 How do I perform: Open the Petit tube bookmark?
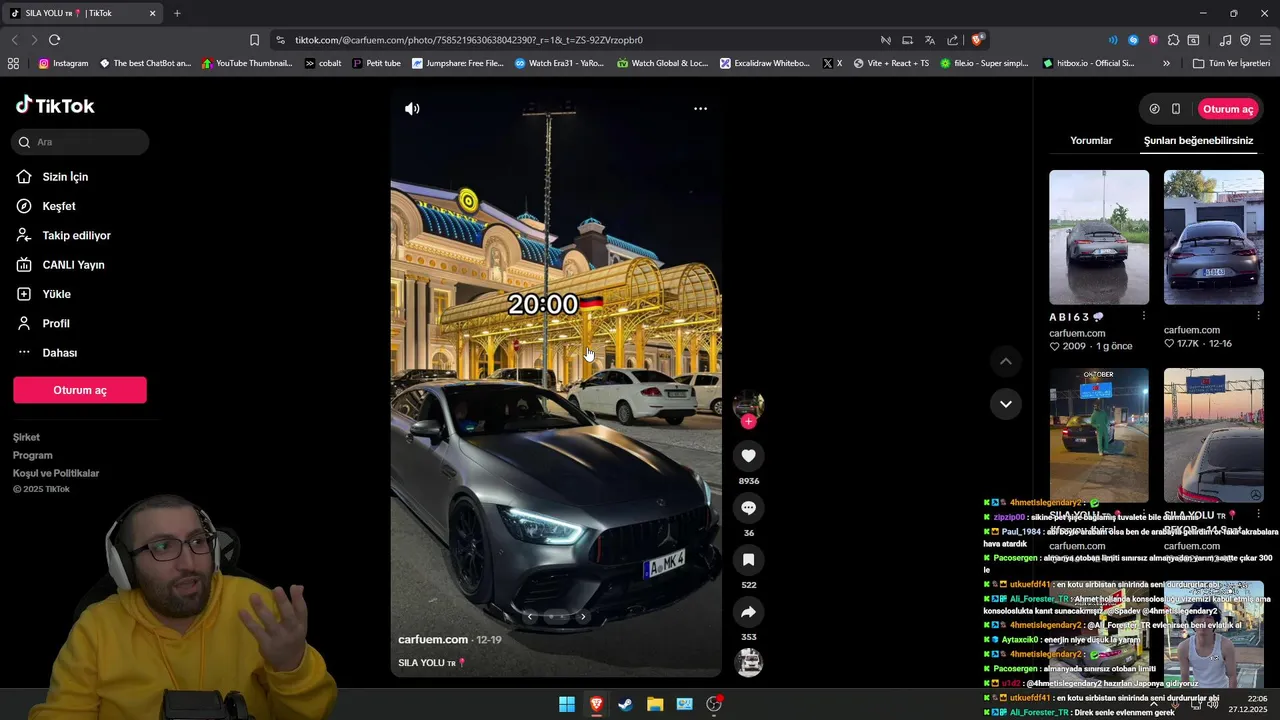pos(376,63)
